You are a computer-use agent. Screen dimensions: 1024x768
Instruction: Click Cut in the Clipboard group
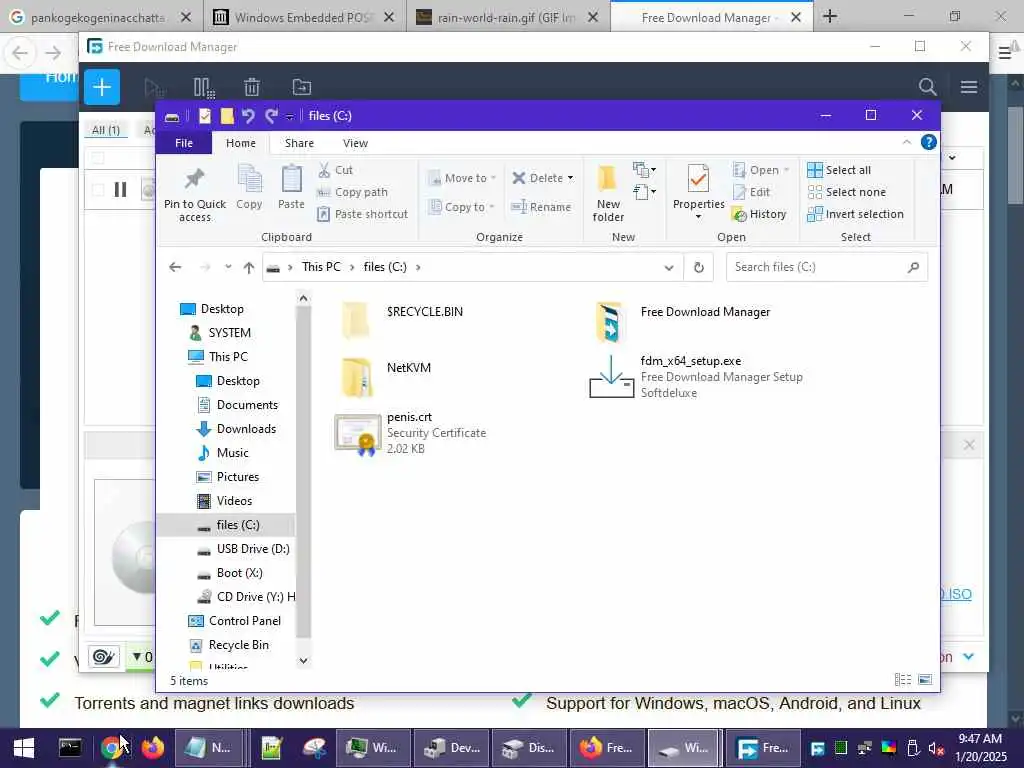tap(336, 170)
